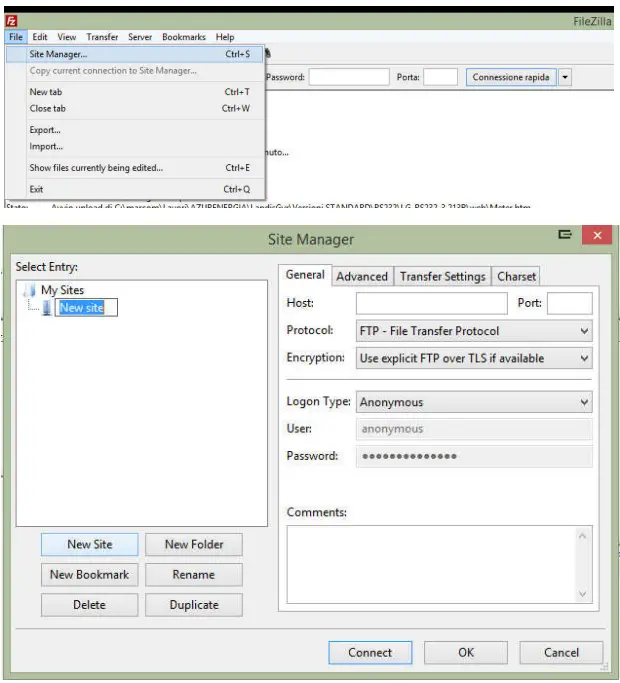Click the Porta input field
Image resolution: width=620 pixels, height=683 pixels.
click(440, 77)
